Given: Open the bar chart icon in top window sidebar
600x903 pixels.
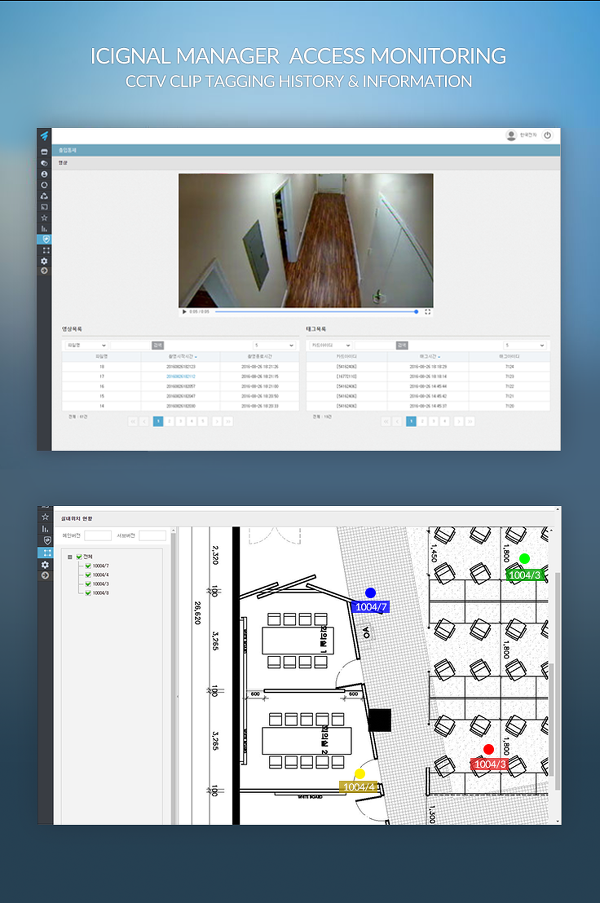Looking at the screenshot, I should tap(44, 229).
